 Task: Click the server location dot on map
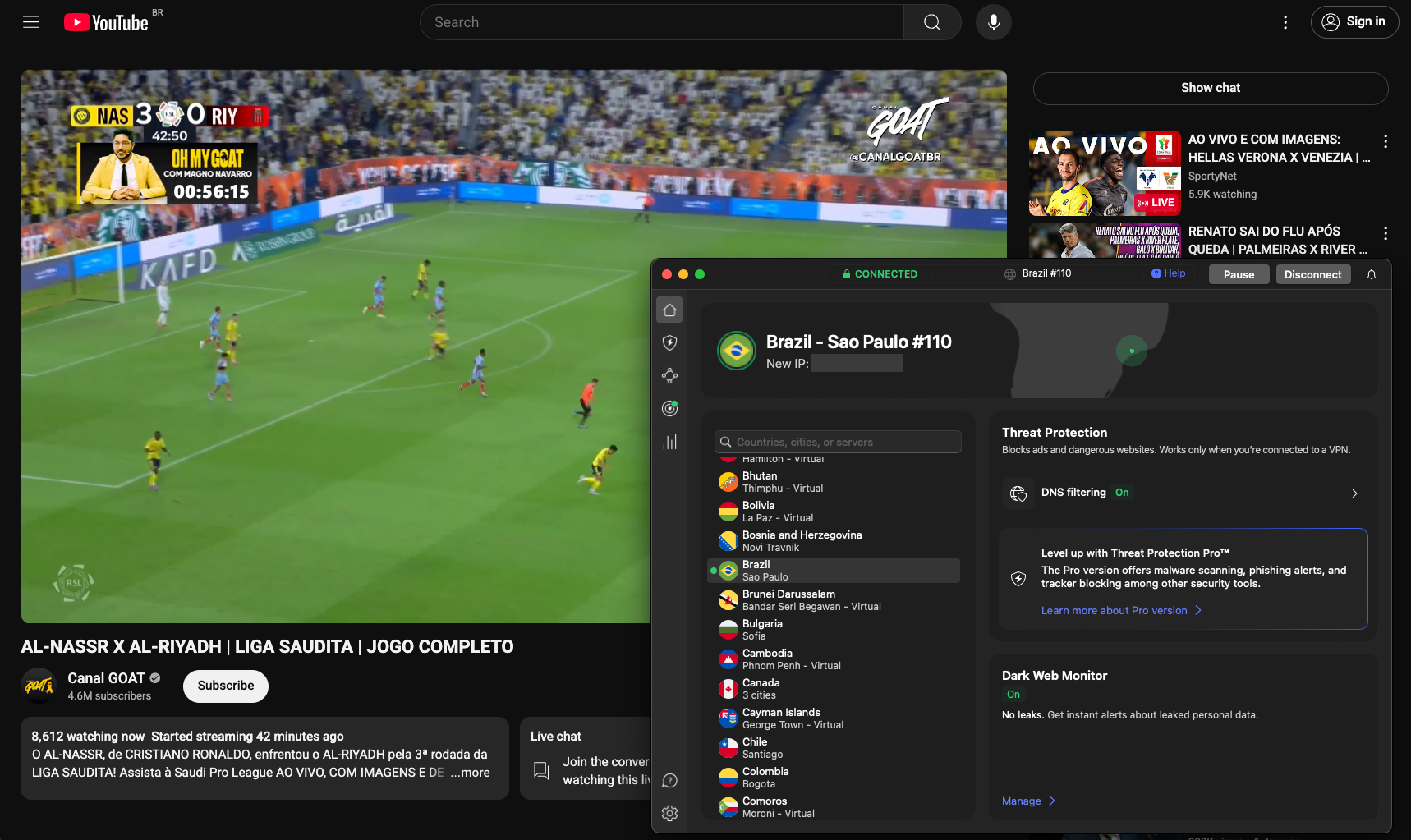(1132, 351)
